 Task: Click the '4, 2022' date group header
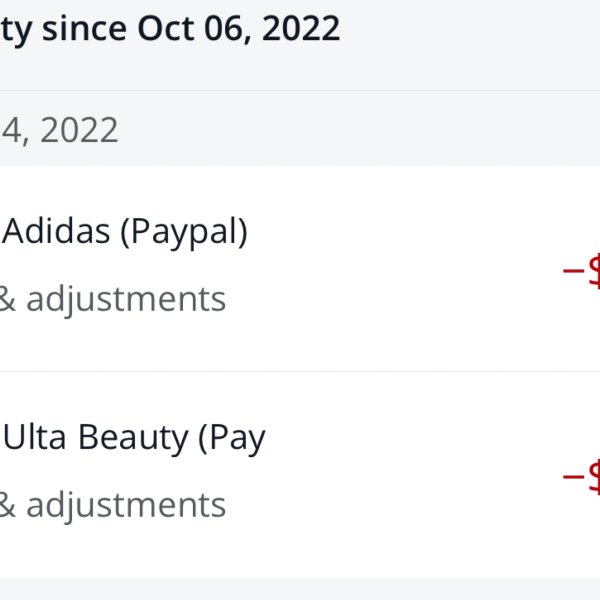tap(59, 130)
